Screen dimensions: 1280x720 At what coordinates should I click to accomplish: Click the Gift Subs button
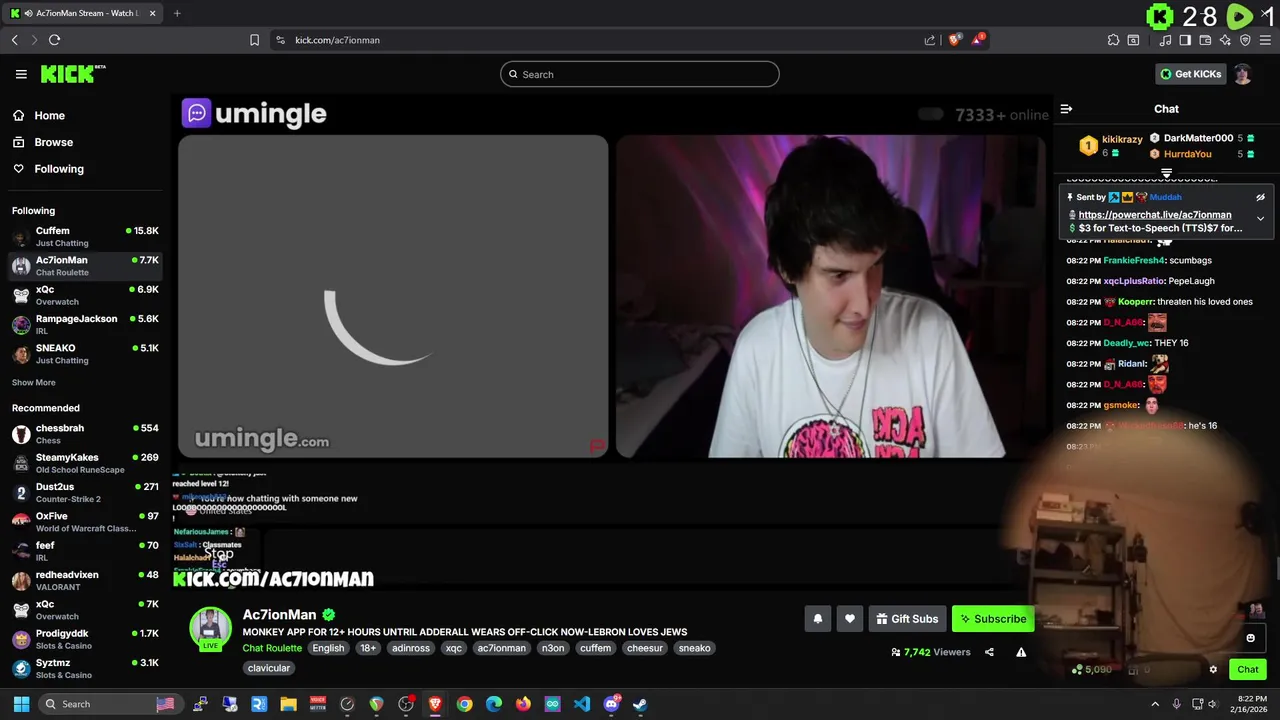pyautogui.click(x=907, y=619)
